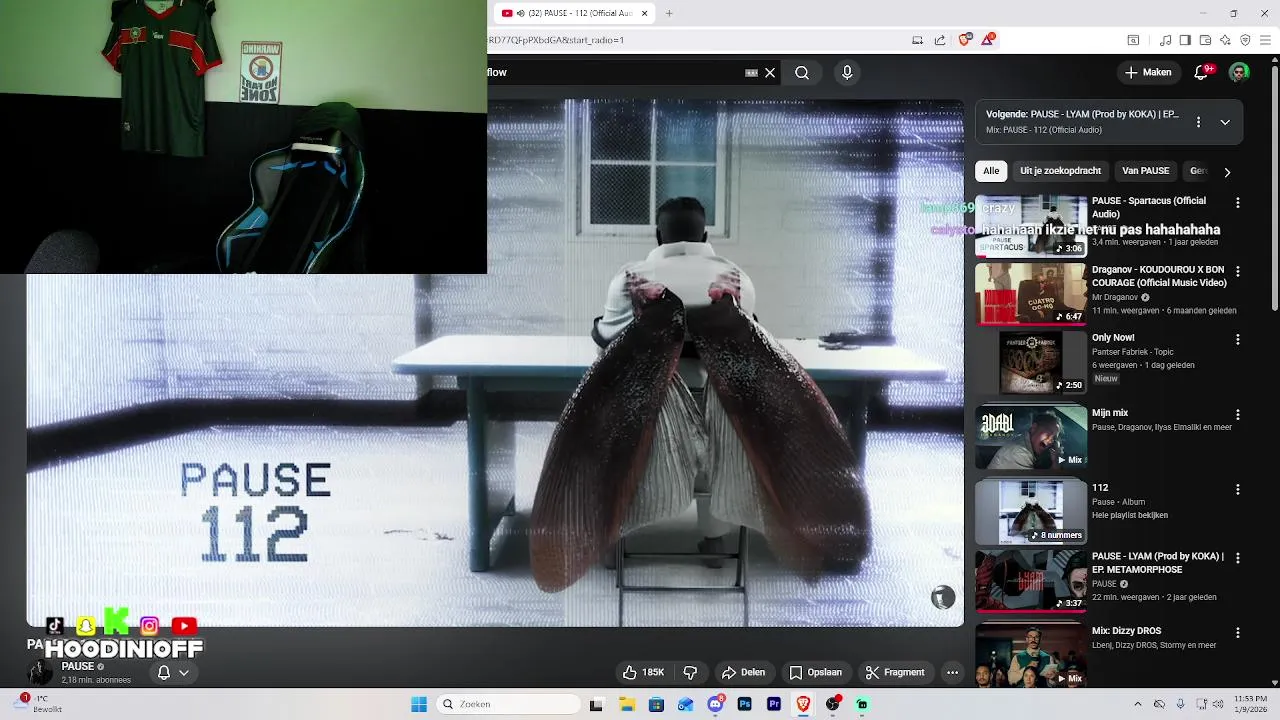Click the install app icon in address bar
This screenshot has width=1280, height=720.
click(917, 40)
